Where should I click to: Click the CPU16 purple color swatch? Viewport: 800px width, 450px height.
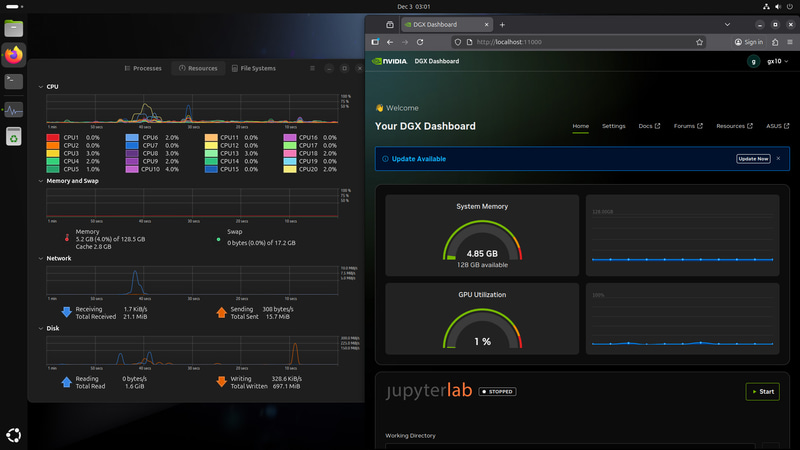pos(290,138)
